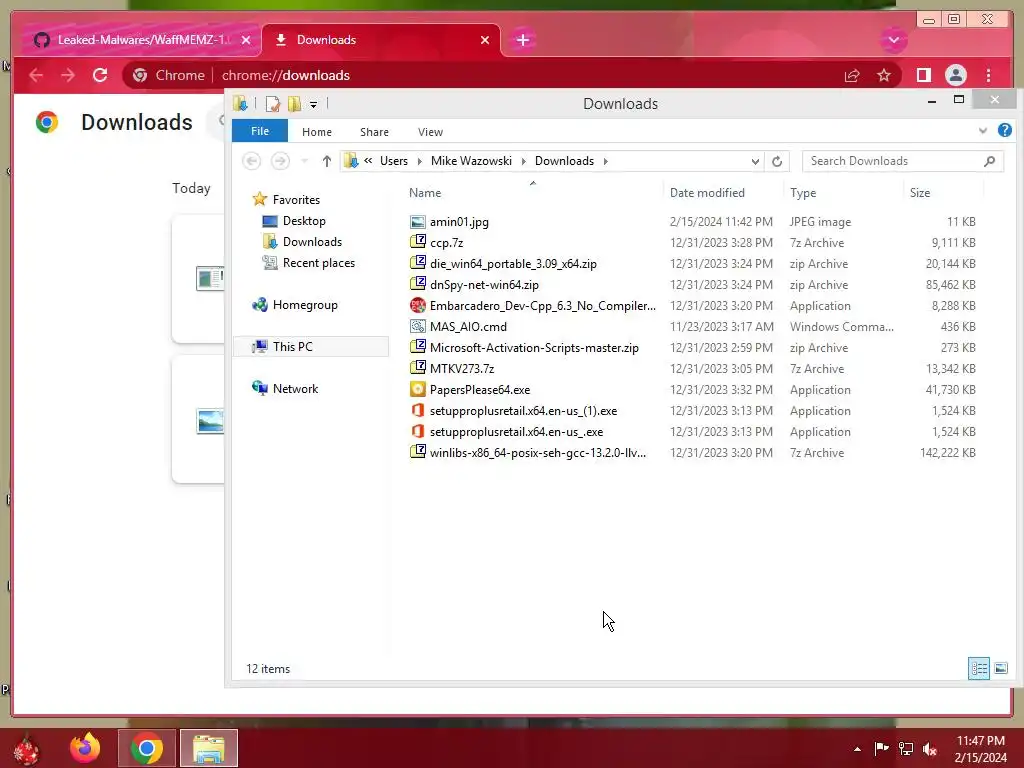Click Chrome address bar URL
1024x768 pixels.
tap(285, 75)
